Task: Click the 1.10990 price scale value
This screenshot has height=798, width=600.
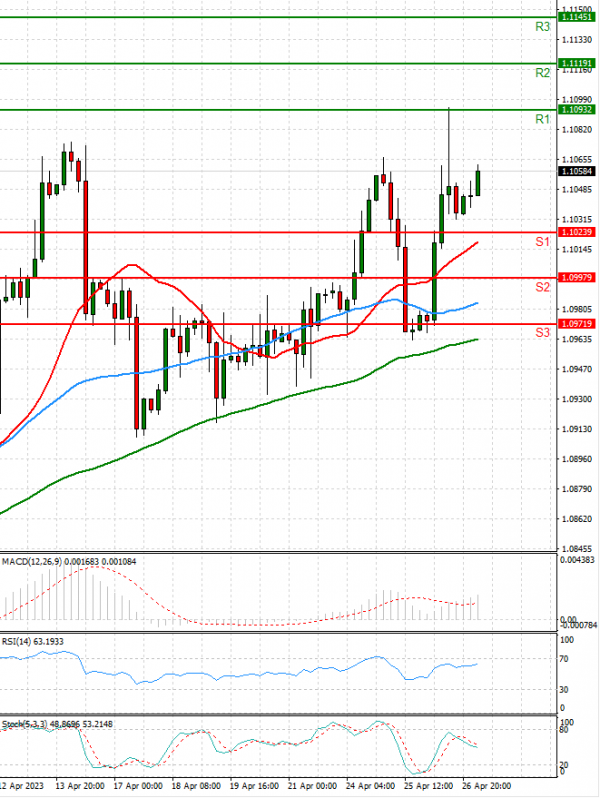Action: coord(577,100)
